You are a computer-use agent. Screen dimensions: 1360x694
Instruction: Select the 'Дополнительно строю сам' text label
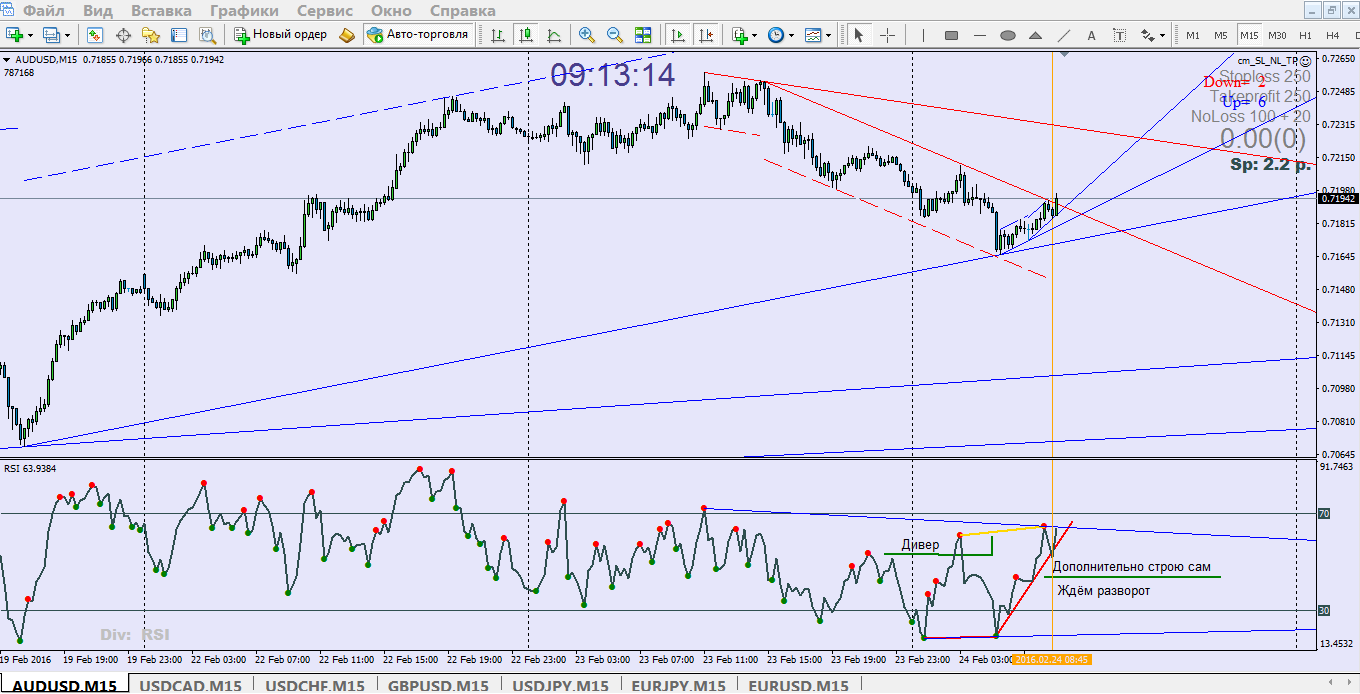coord(1131,566)
